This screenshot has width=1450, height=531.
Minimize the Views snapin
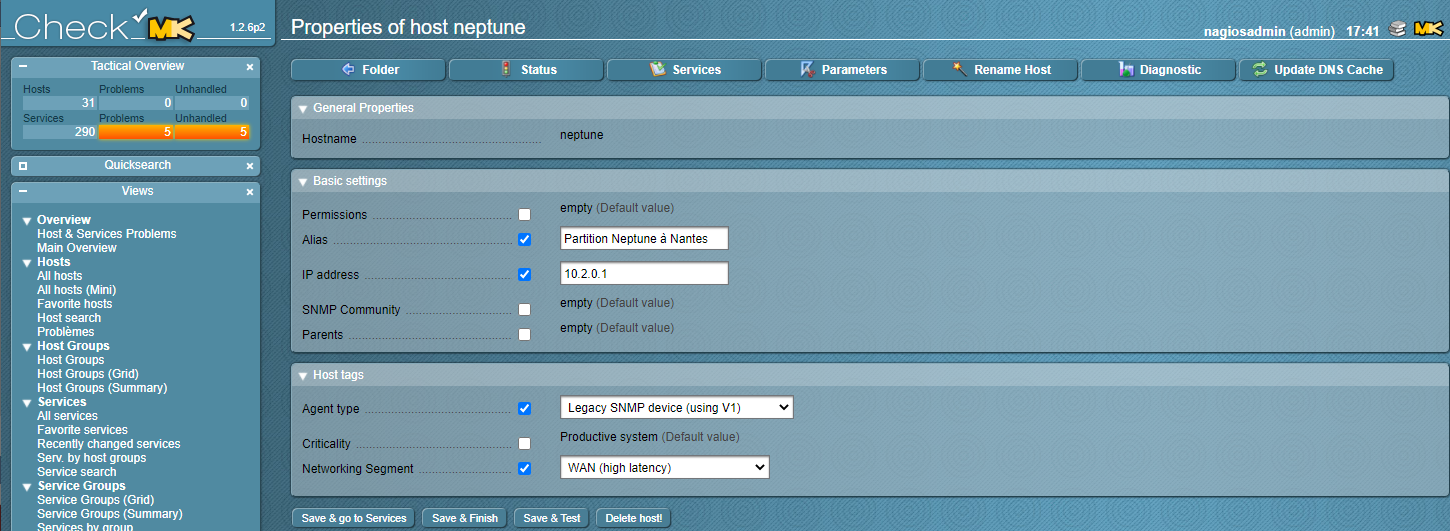tap(22, 192)
